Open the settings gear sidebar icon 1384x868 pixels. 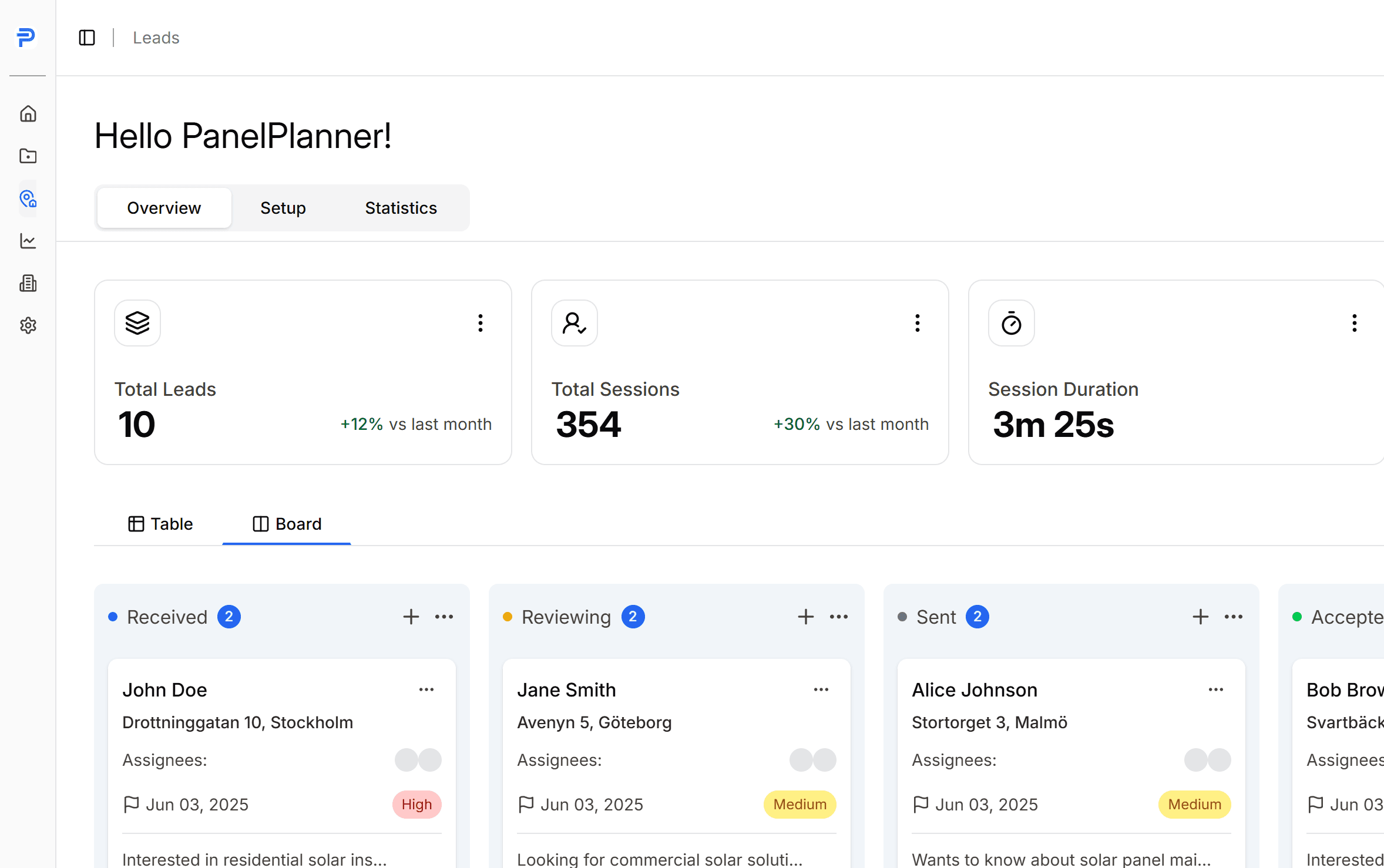click(x=28, y=325)
